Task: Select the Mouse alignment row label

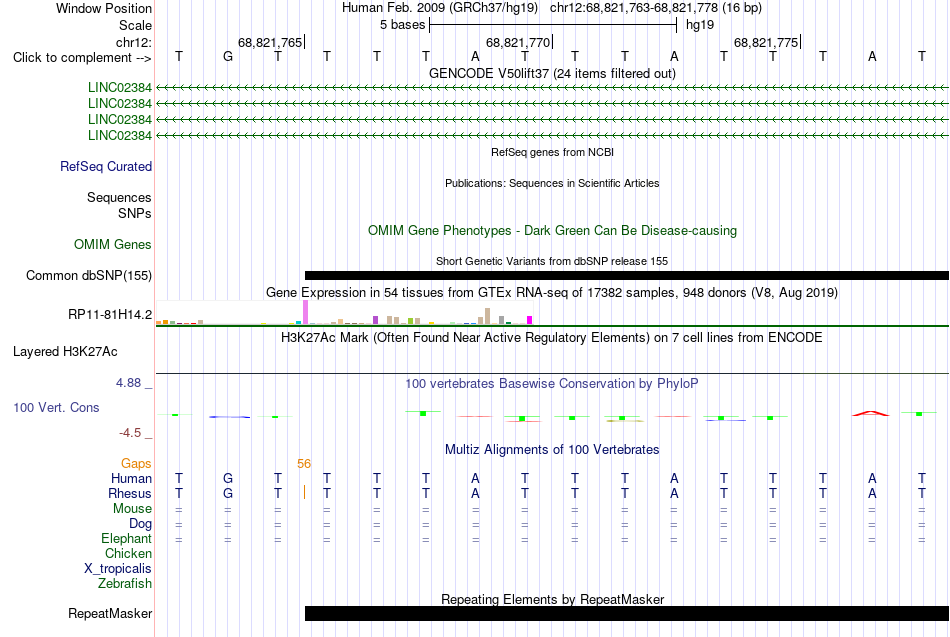Action: pos(132,509)
